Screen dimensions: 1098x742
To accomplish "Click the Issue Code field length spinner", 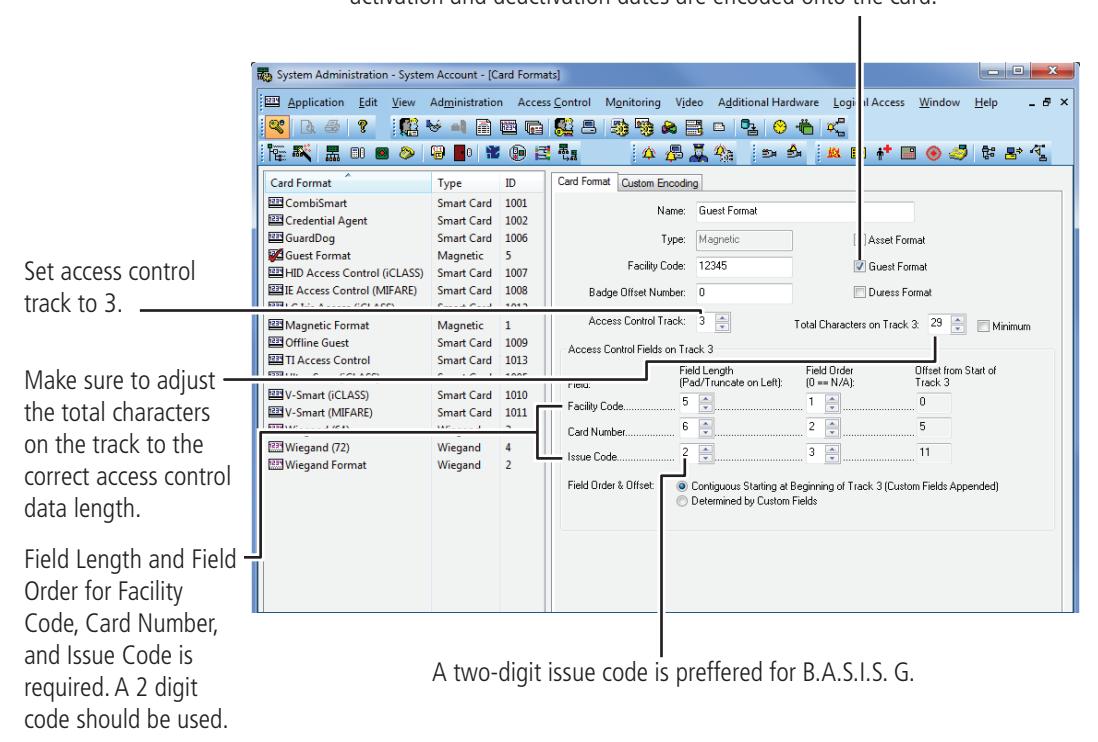I will coord(706,453).
